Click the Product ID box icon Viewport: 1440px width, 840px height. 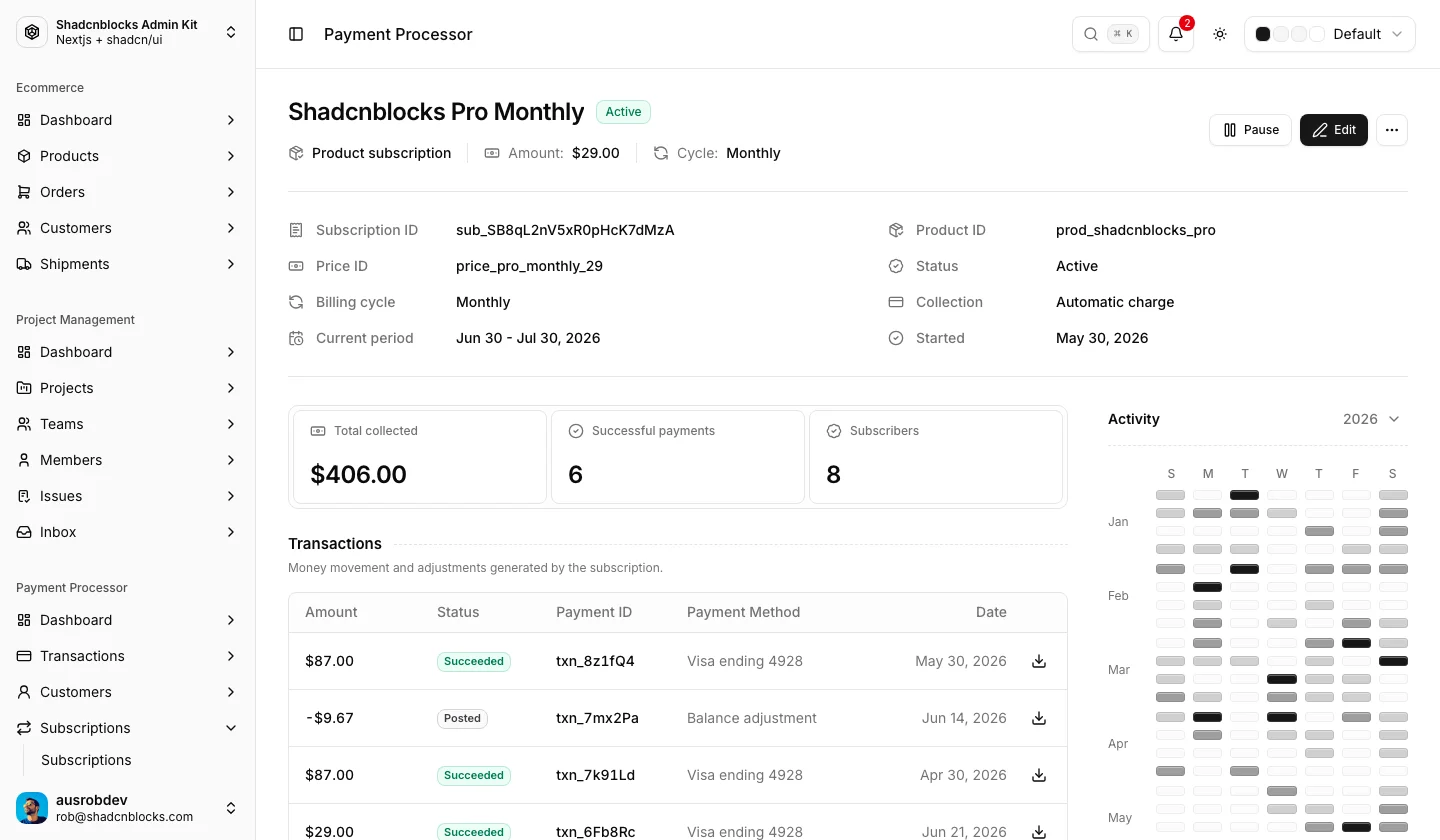point(896,230)
